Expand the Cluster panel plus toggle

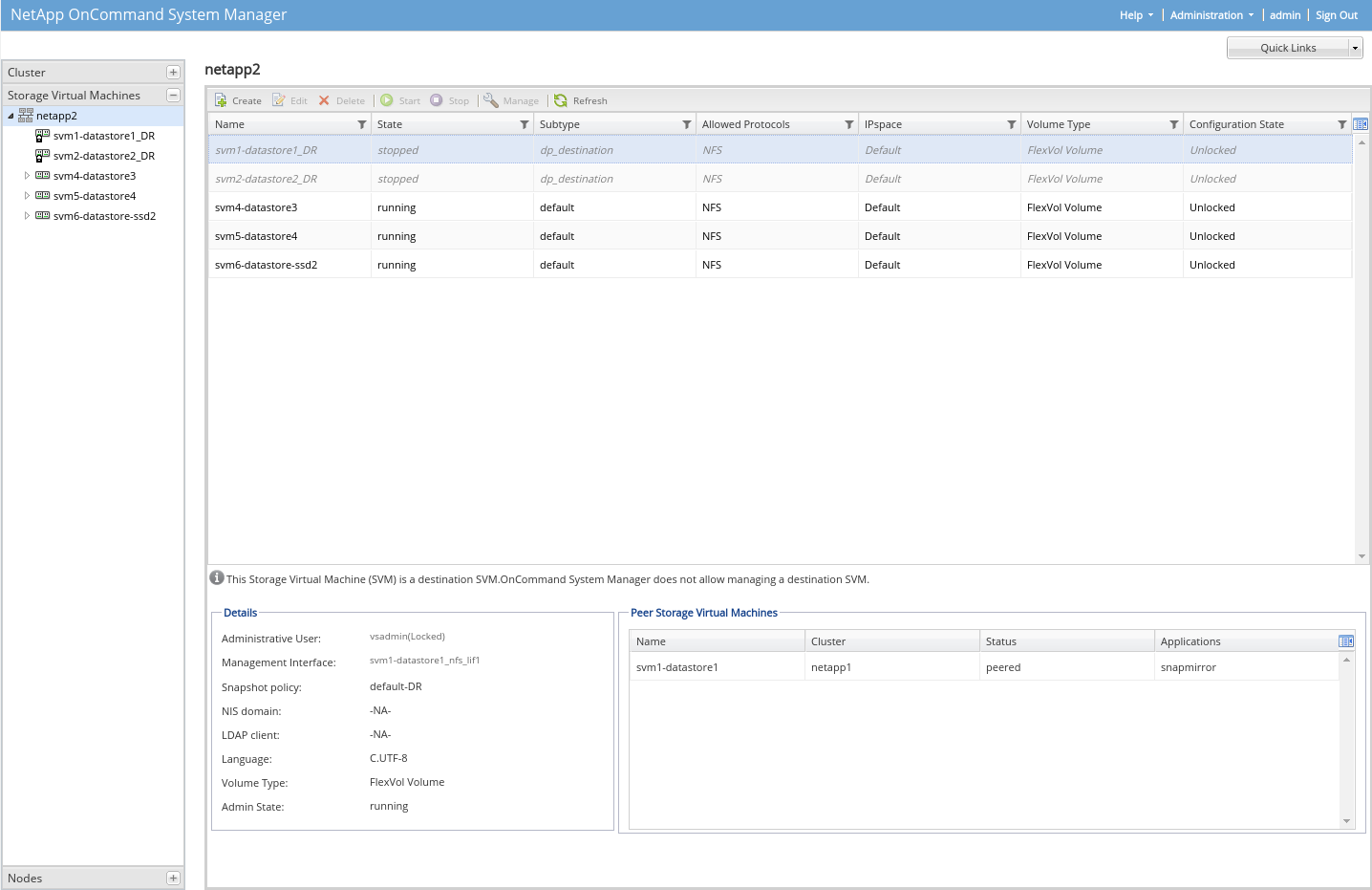[173, 73]
